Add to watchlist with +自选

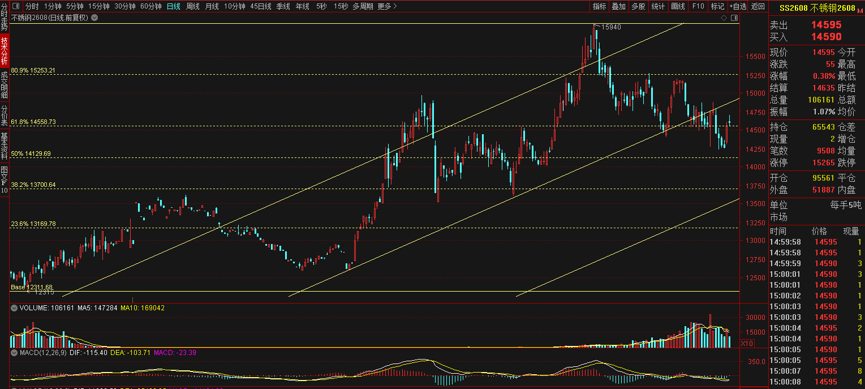coord(738,7)
